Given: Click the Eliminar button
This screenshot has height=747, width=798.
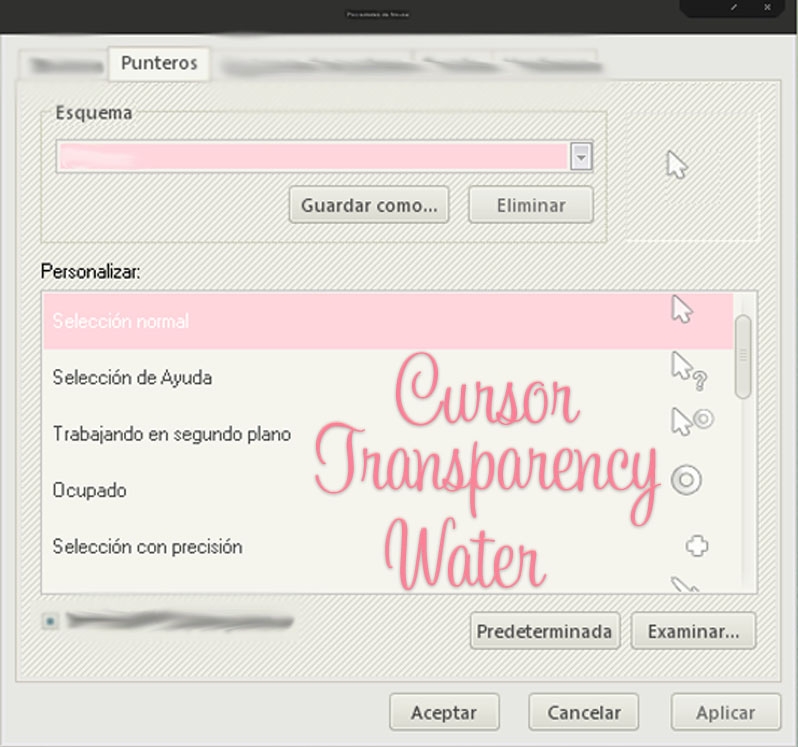Looking at the screenshot, I should 531,205.
